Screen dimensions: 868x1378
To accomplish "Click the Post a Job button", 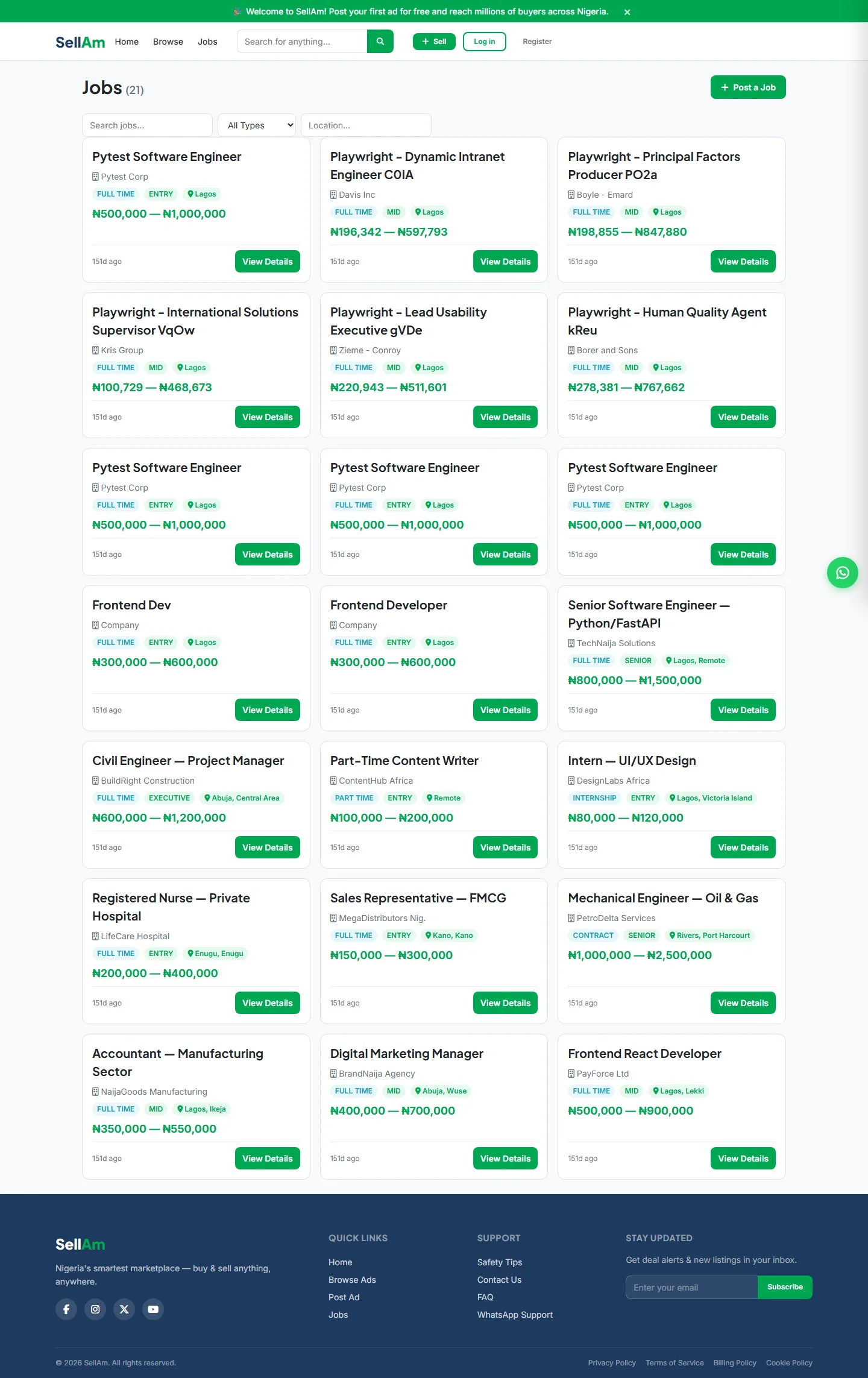I will point(748,87).
